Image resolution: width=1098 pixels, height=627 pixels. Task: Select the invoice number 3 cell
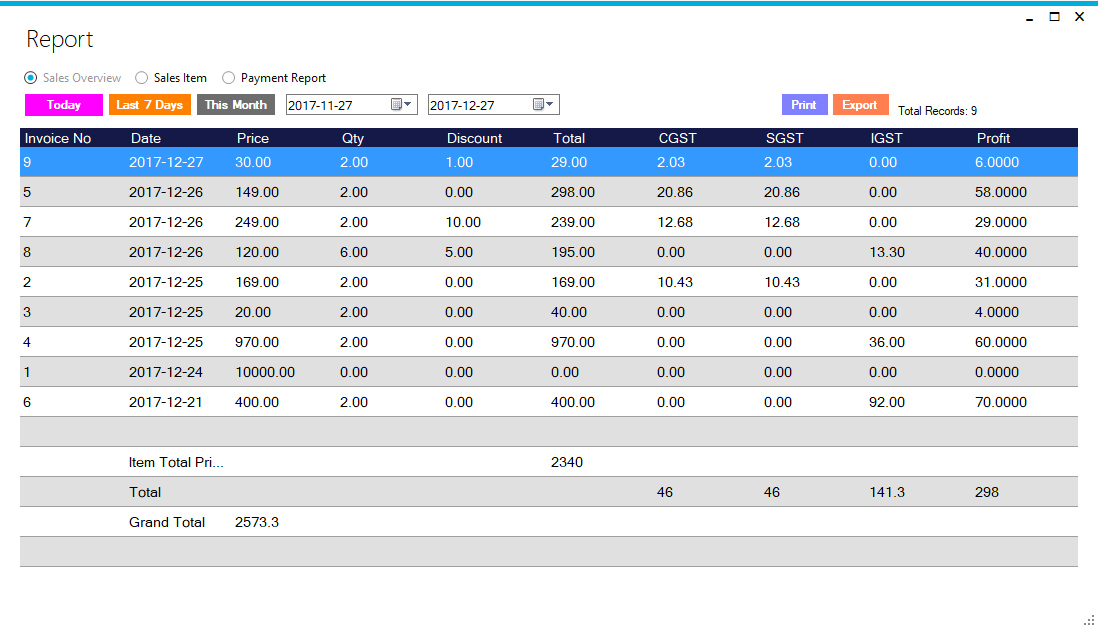(x=27, y=312)
